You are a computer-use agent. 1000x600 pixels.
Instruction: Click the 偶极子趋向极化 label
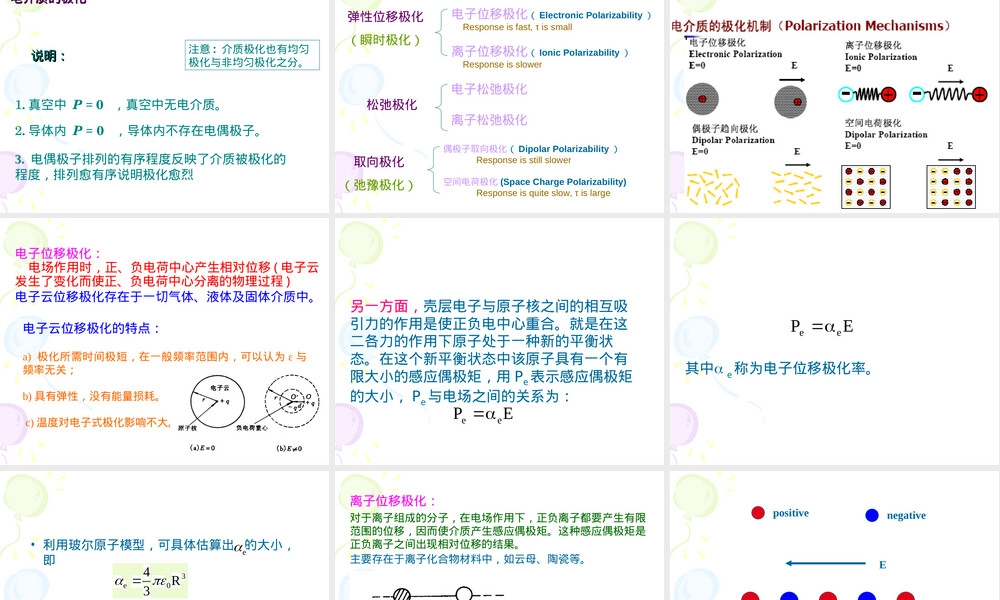click(725, 129)
